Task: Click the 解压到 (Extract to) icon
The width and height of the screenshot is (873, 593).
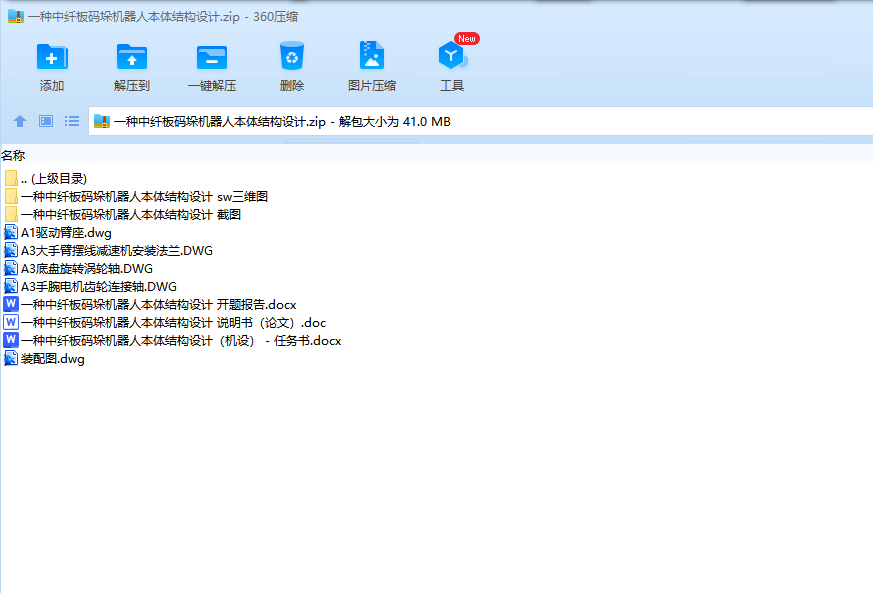Action: [x=132, y=57]
